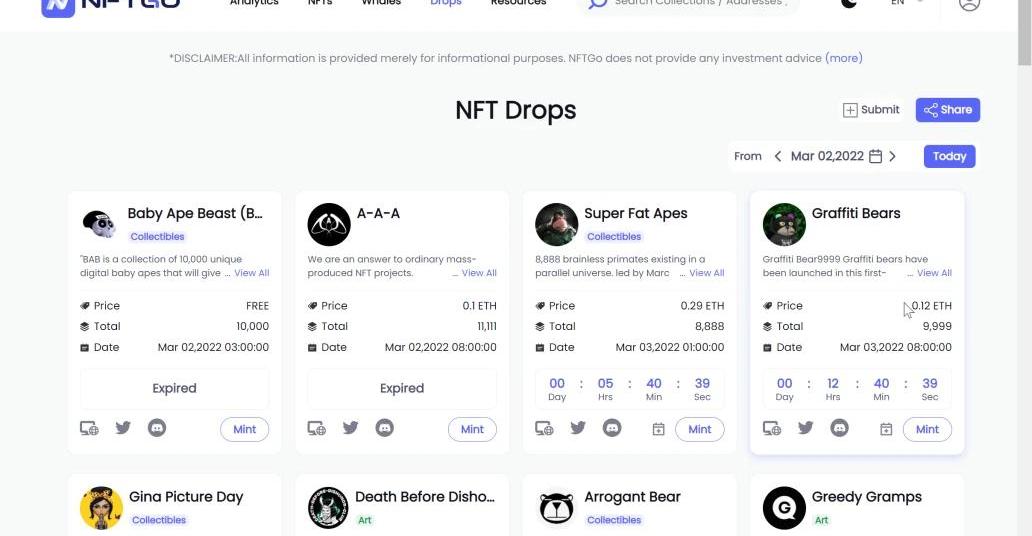
Task: Add Super Fat Apes drop to calendar
Action: pyautogui.click(x=658, y=429)
